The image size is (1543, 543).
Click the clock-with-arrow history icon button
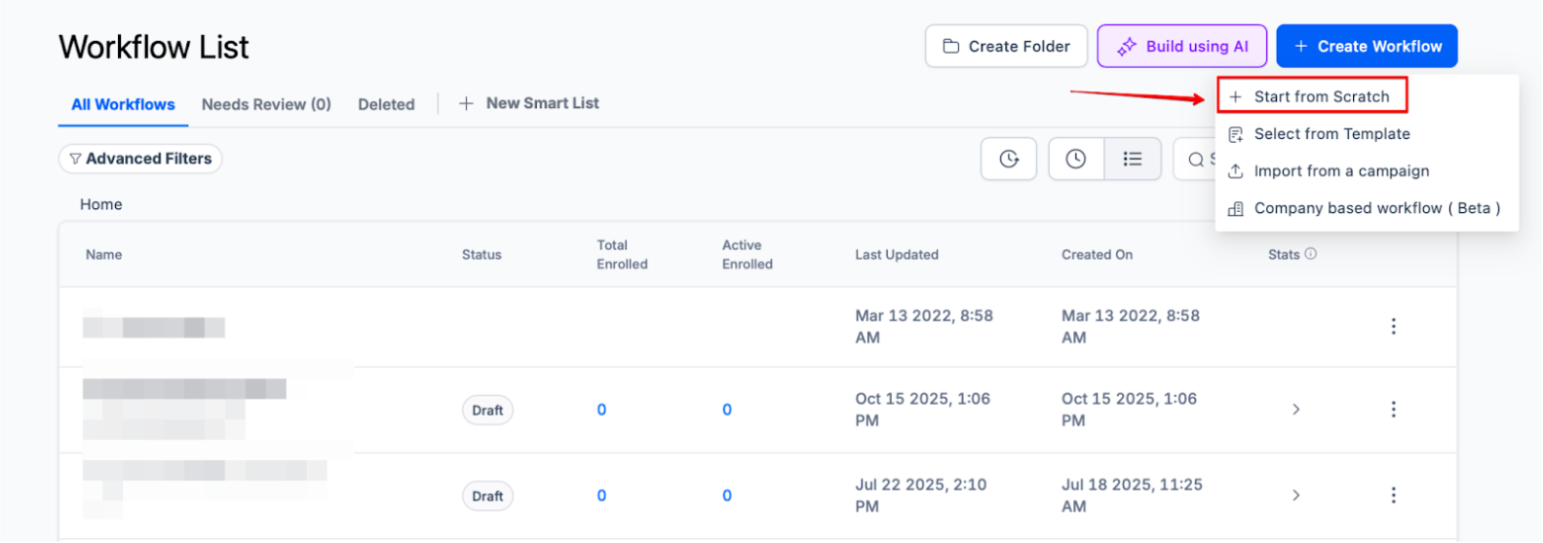[x=1009, y=159]
